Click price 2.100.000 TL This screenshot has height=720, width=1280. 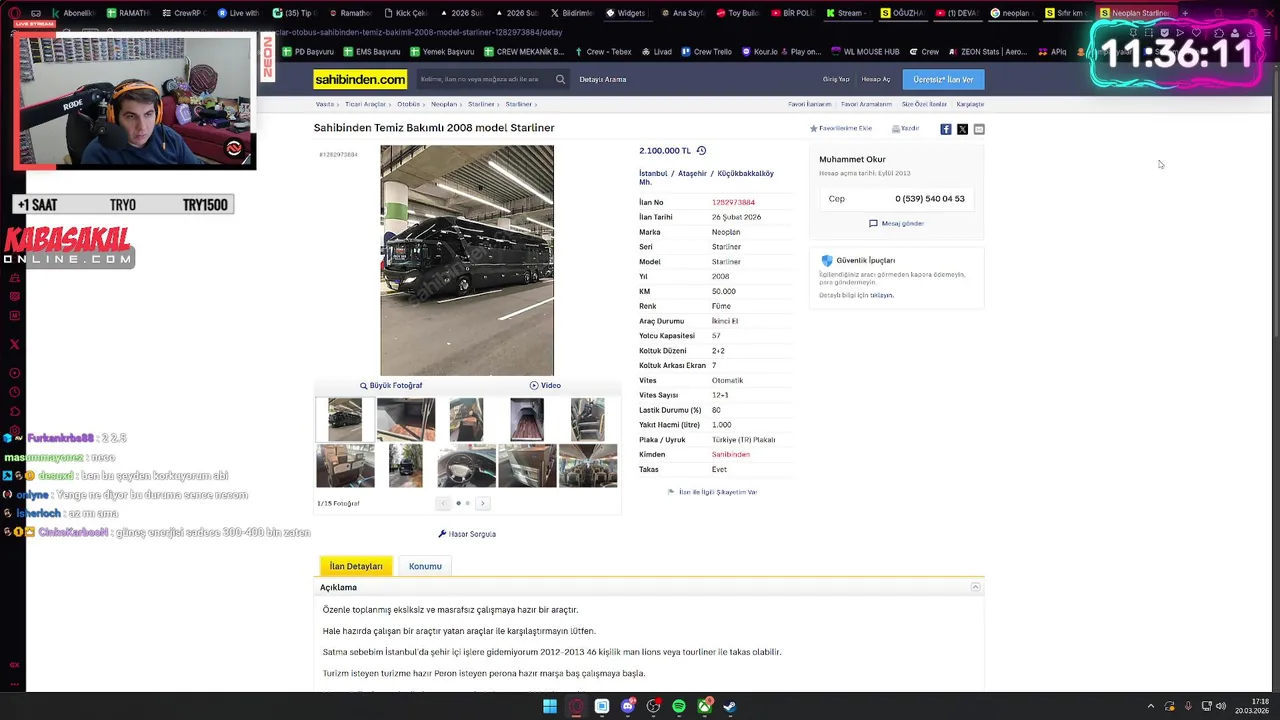(665, 151)
